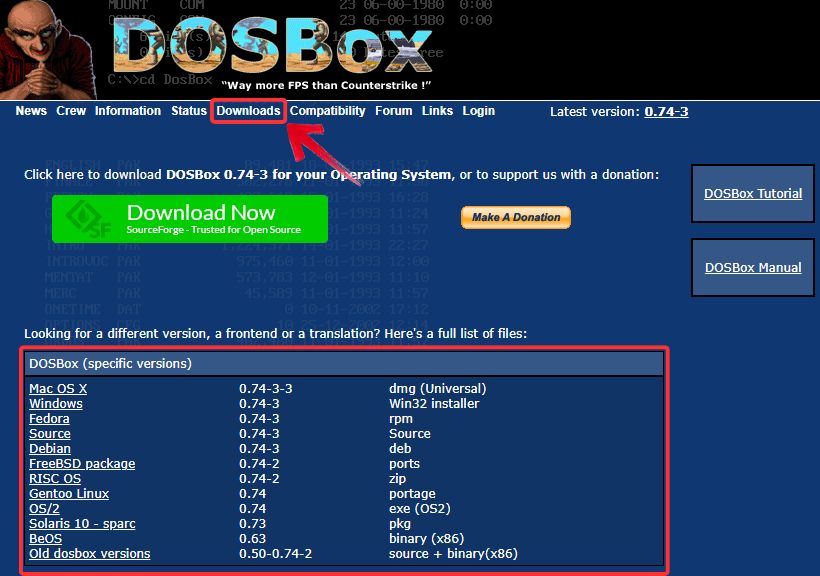This screenshot has height=576, width=820.
Task: Click the DOSBox logo banner
Action: coord(272,46)
